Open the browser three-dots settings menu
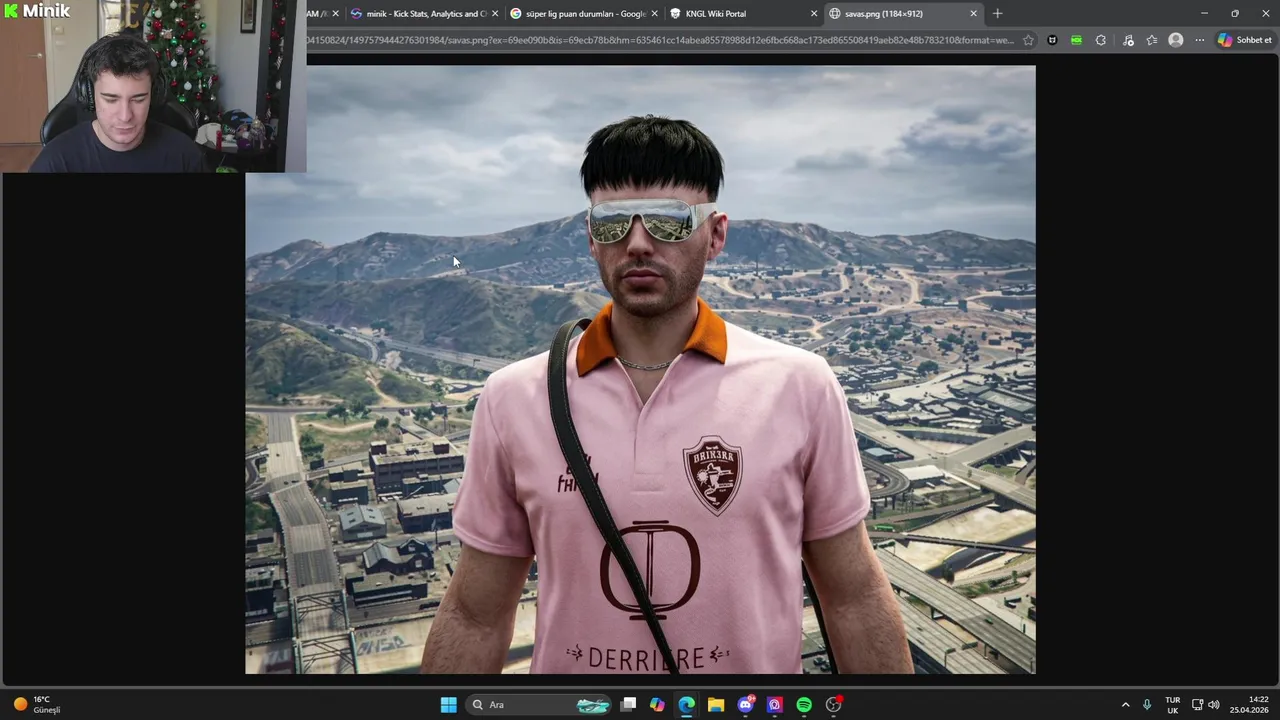This screenshot has width=1280, height=720. [1200, 40]
